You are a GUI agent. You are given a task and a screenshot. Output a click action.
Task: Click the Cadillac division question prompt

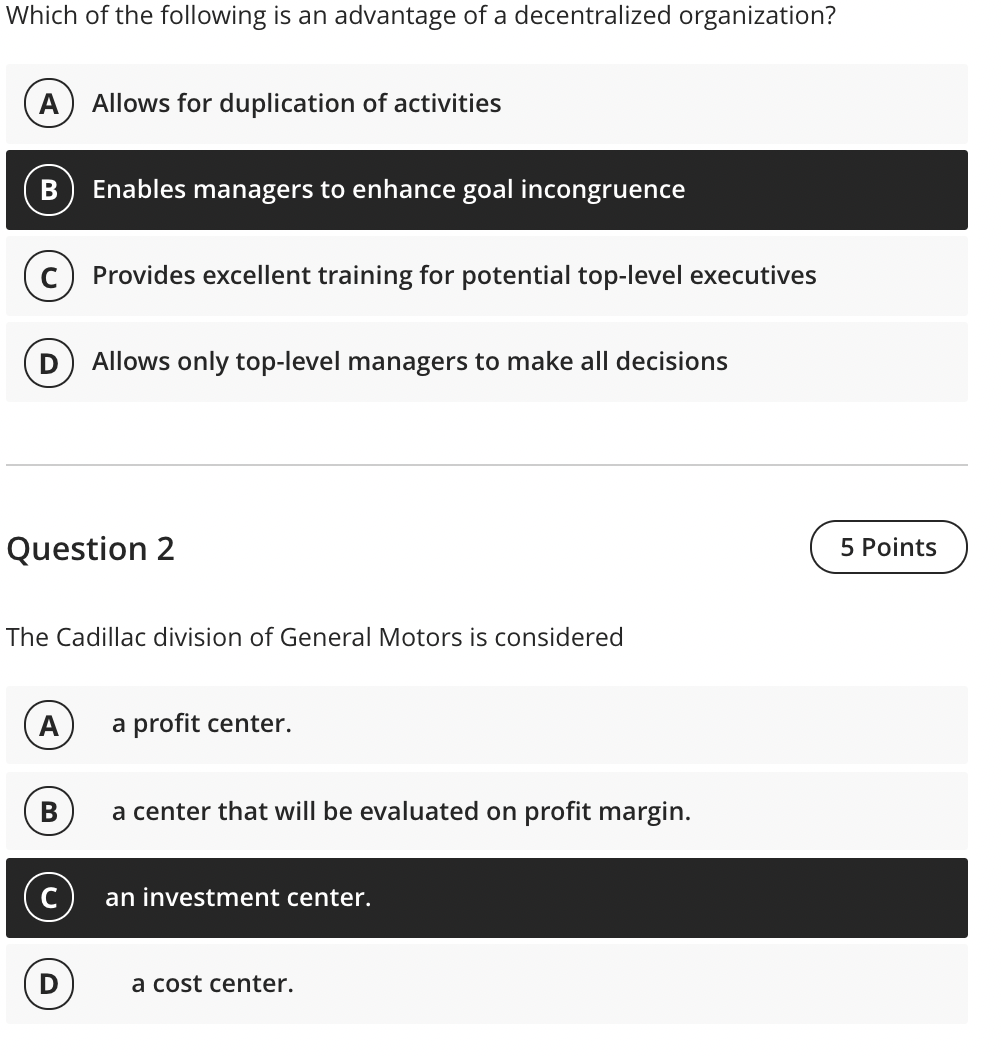[314, 637]
